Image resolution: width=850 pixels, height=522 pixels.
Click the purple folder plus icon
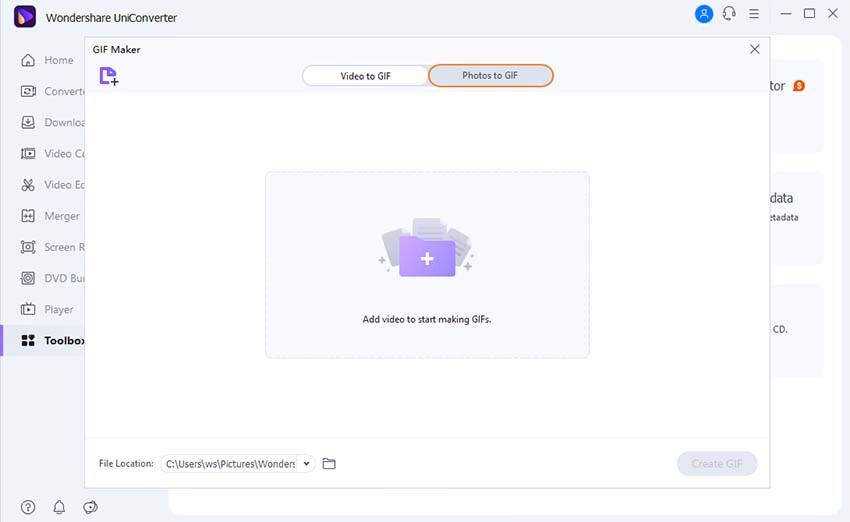[x=427, y=257]
